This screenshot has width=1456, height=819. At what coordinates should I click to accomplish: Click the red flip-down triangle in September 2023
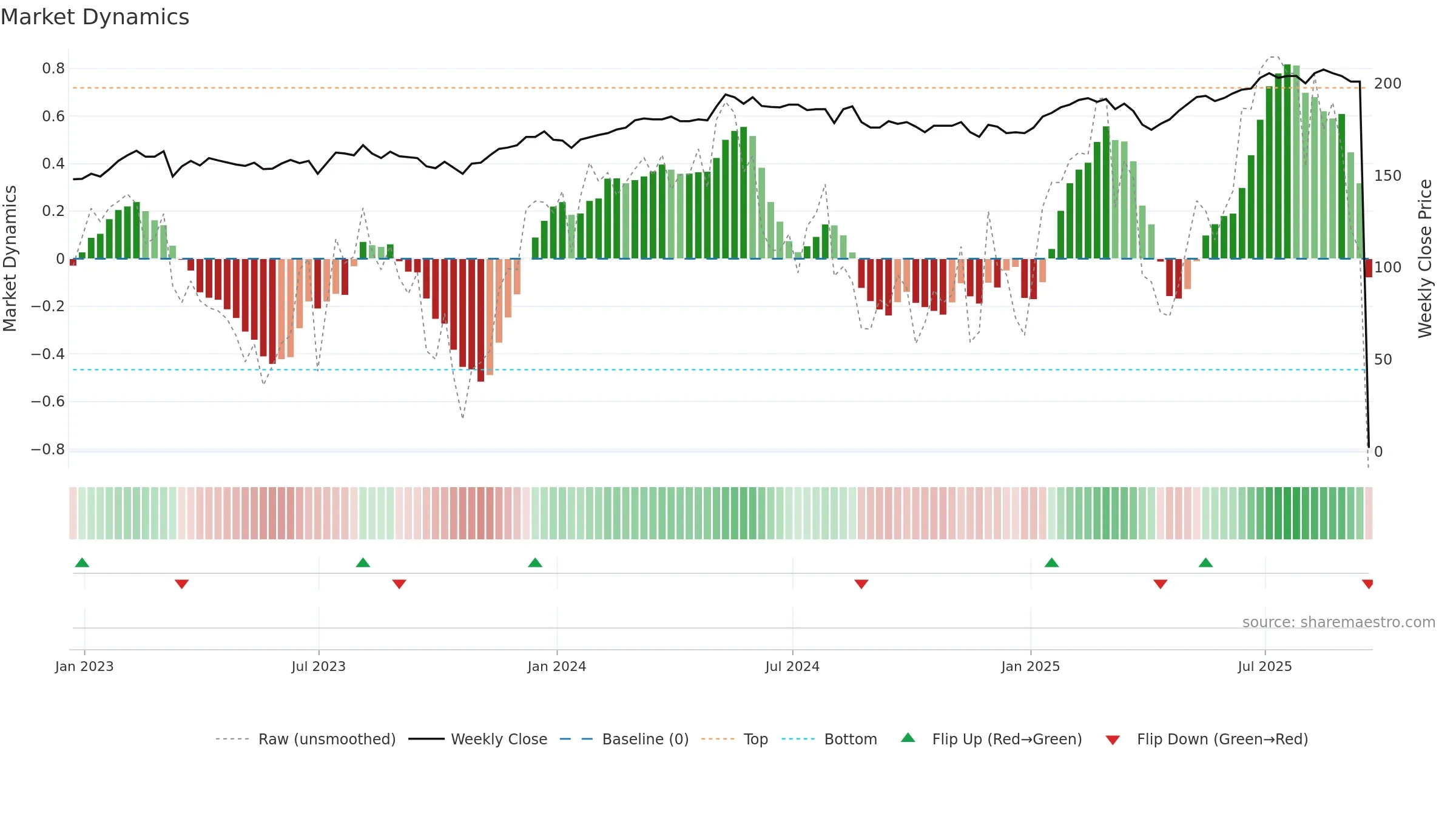coord(399,584)
